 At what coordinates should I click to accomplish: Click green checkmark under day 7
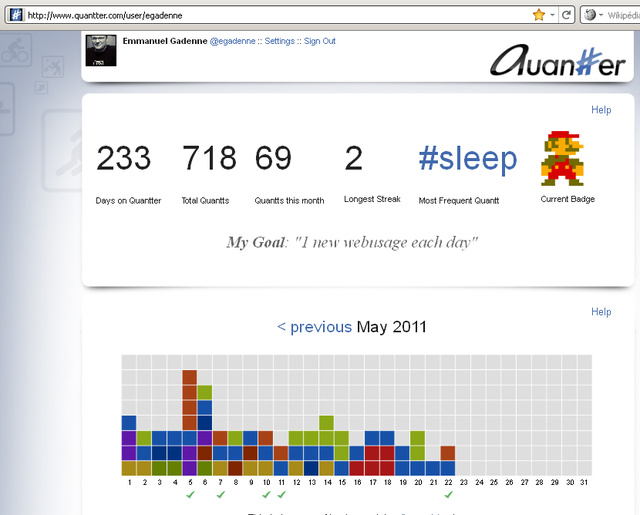[220, 494]
